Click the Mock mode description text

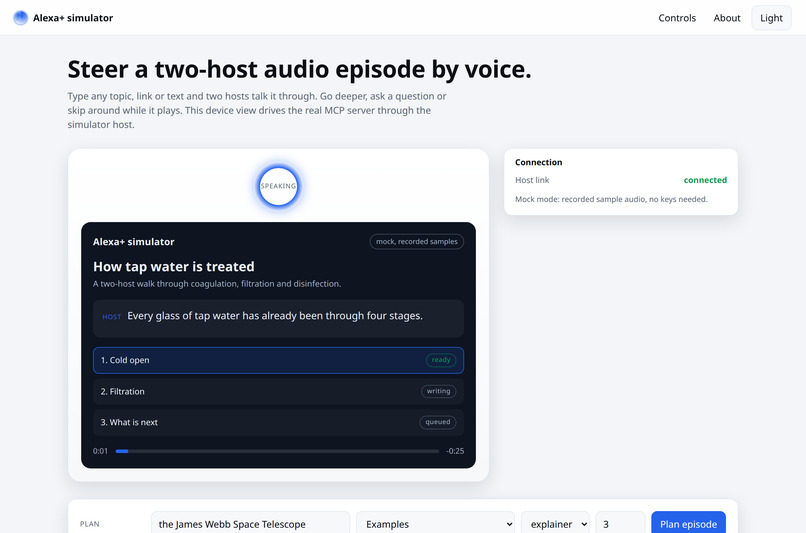pos(611,199)
